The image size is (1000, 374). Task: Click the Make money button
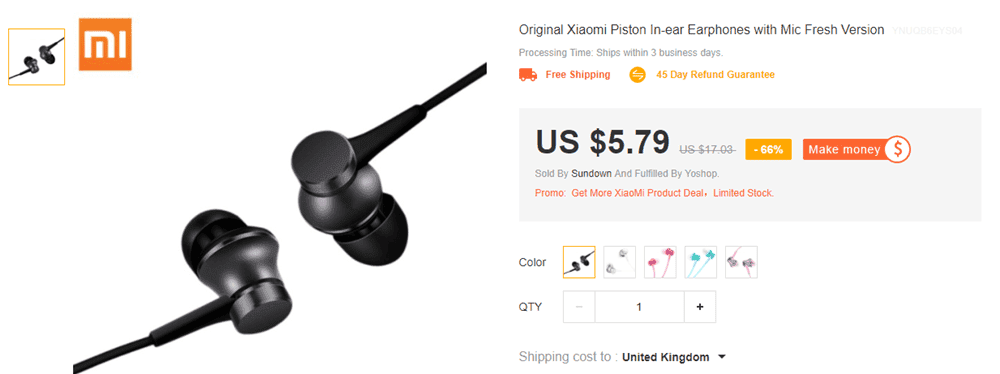(857, 149)
